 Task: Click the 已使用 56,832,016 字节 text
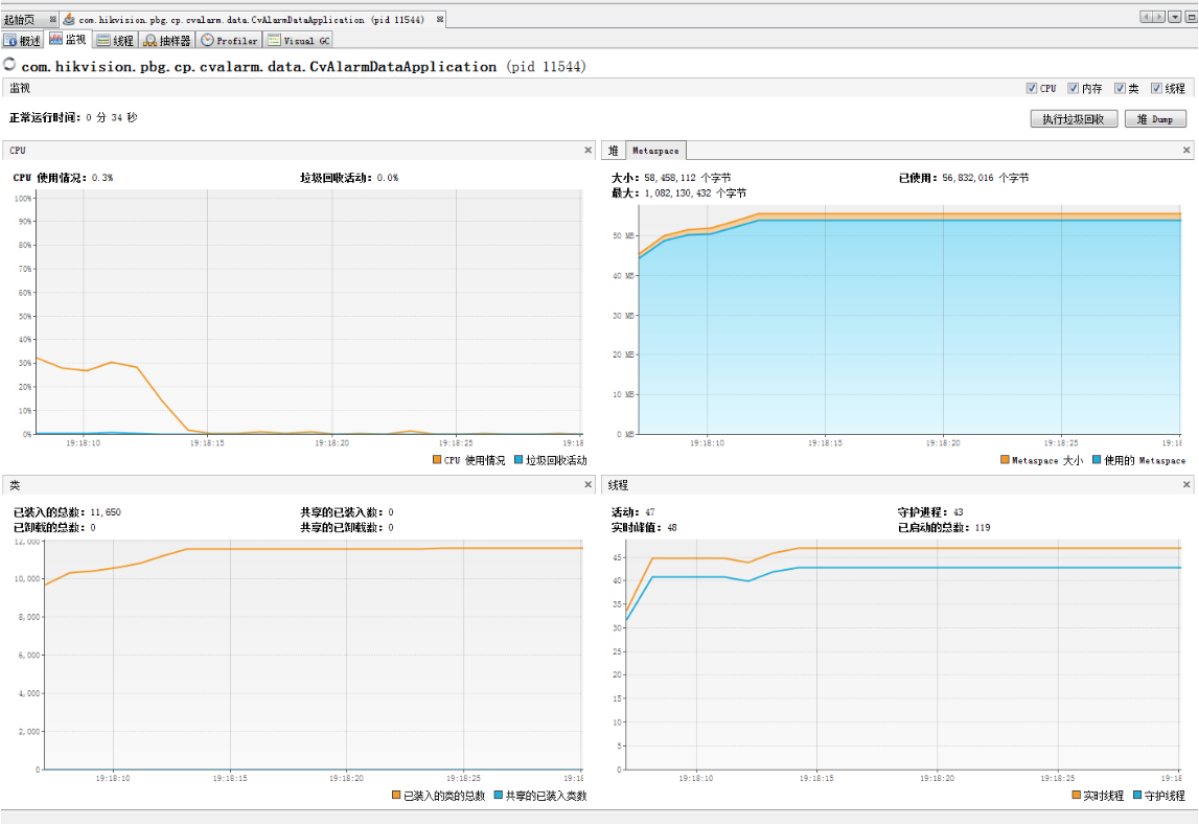tap(963, 177)
